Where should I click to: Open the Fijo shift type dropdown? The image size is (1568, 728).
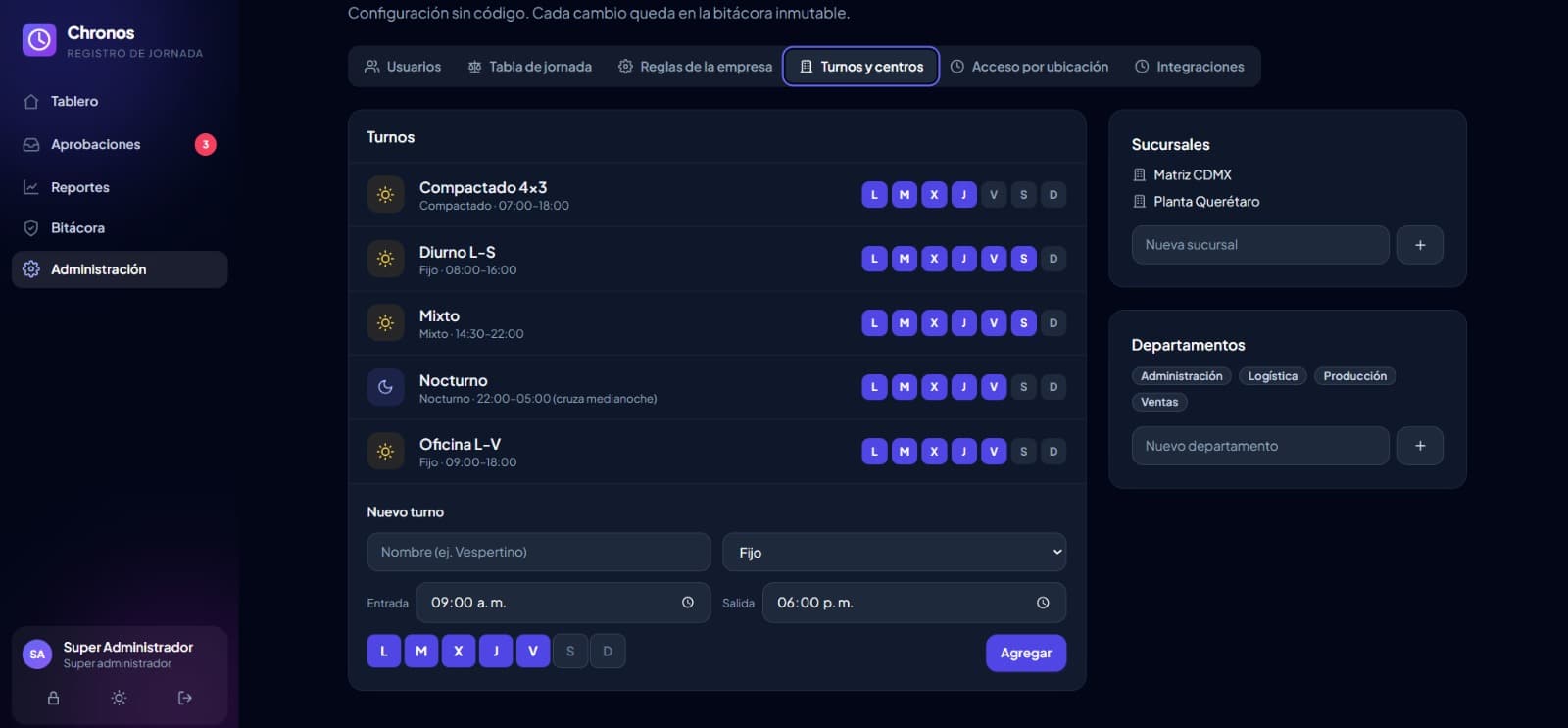[894, 553]
